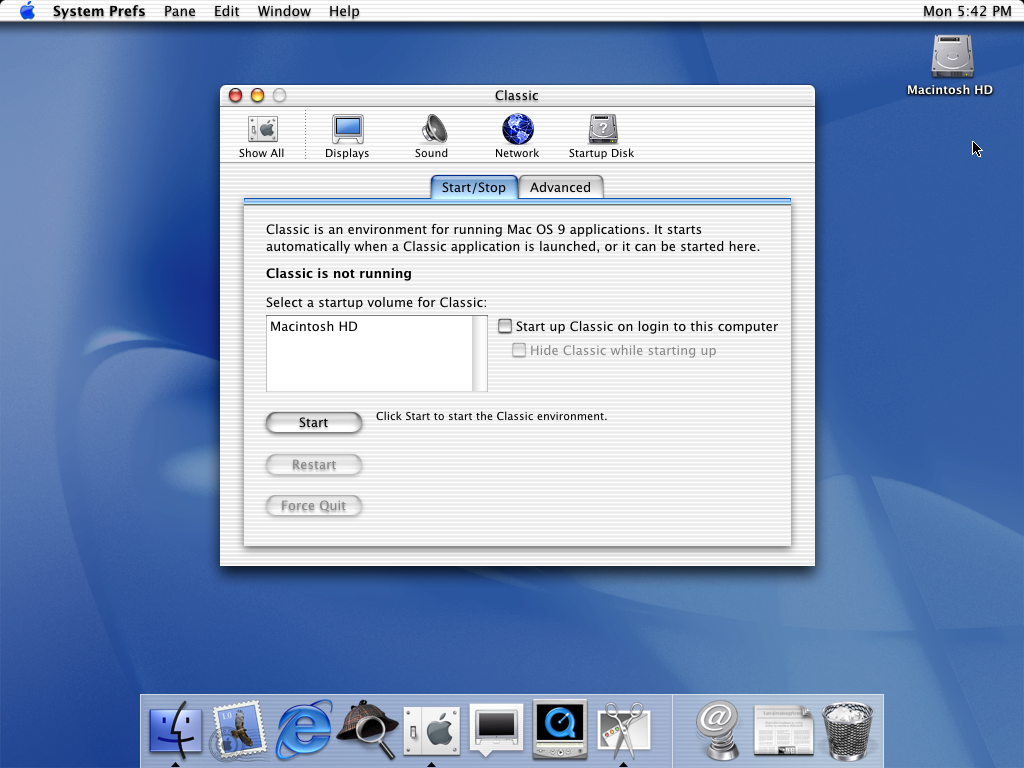Open the Pane menu

point(180,11)
